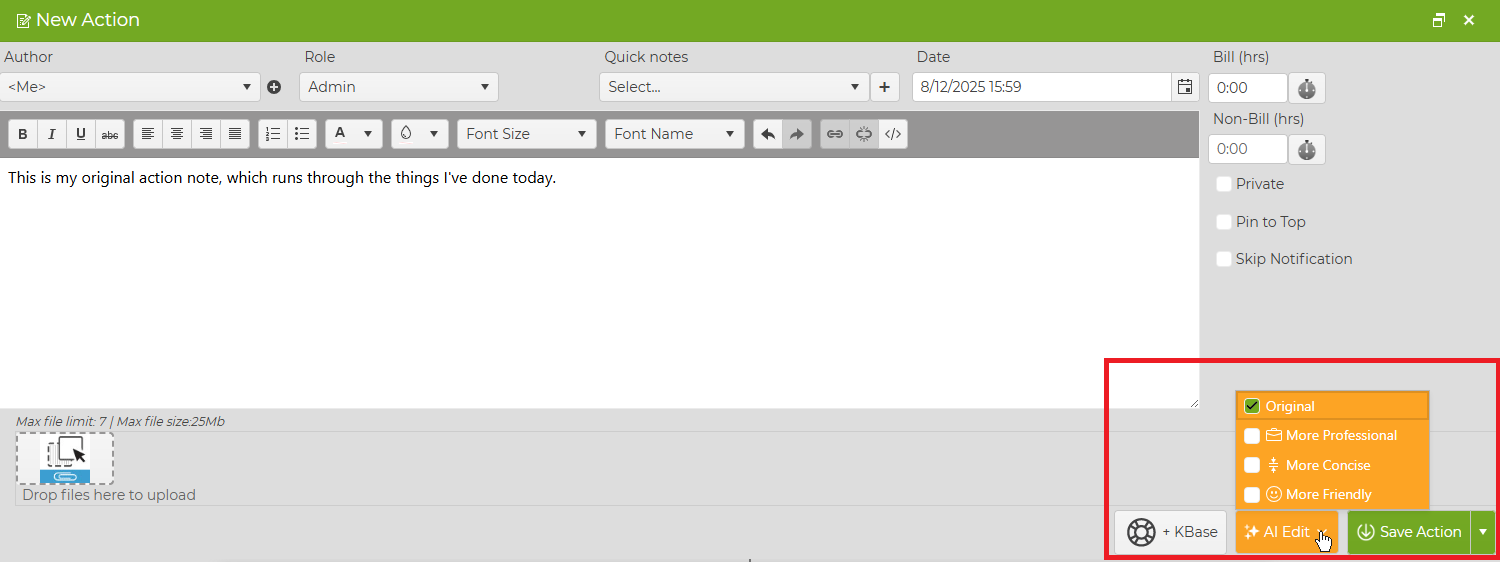Insert a numbered list
This screenshot has width=1500, height=562.
(x=273, y=134)
